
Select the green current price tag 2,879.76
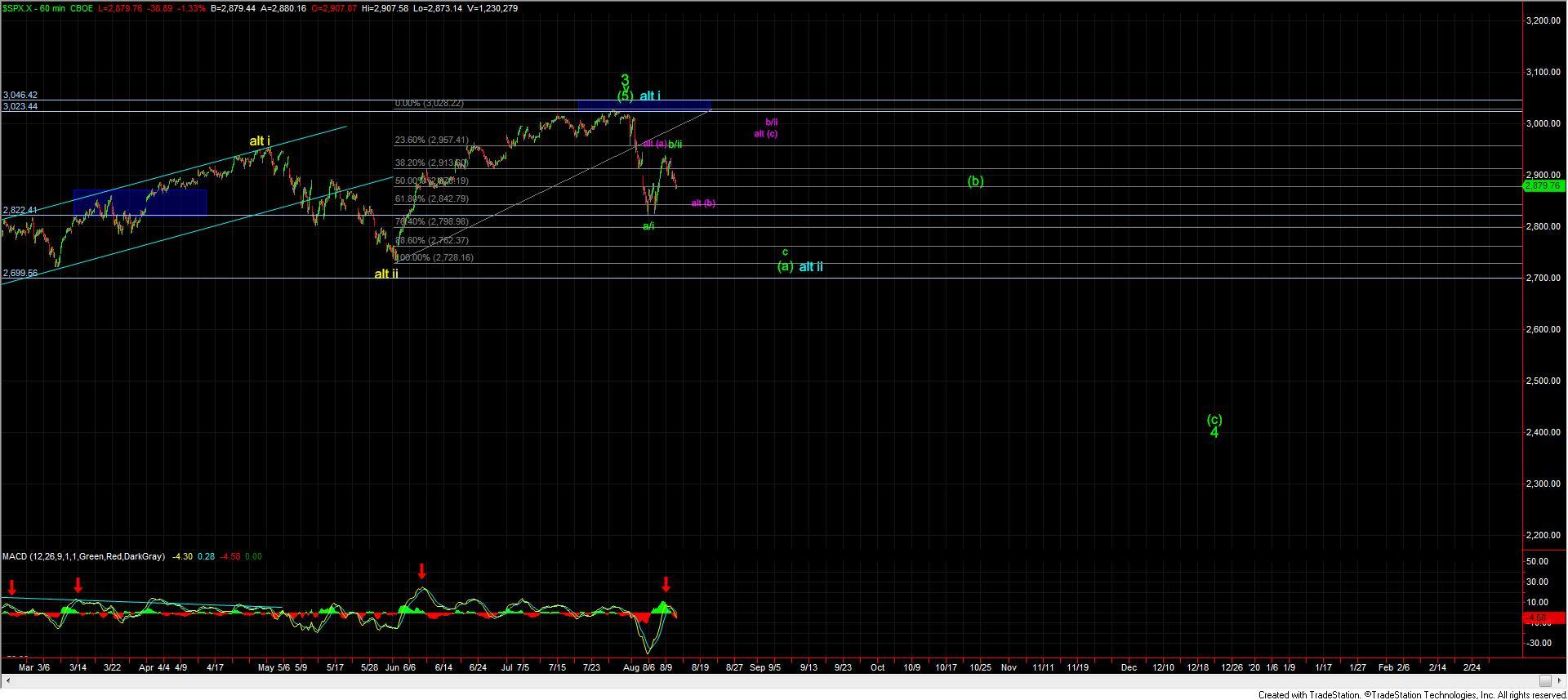(1543, 186)
